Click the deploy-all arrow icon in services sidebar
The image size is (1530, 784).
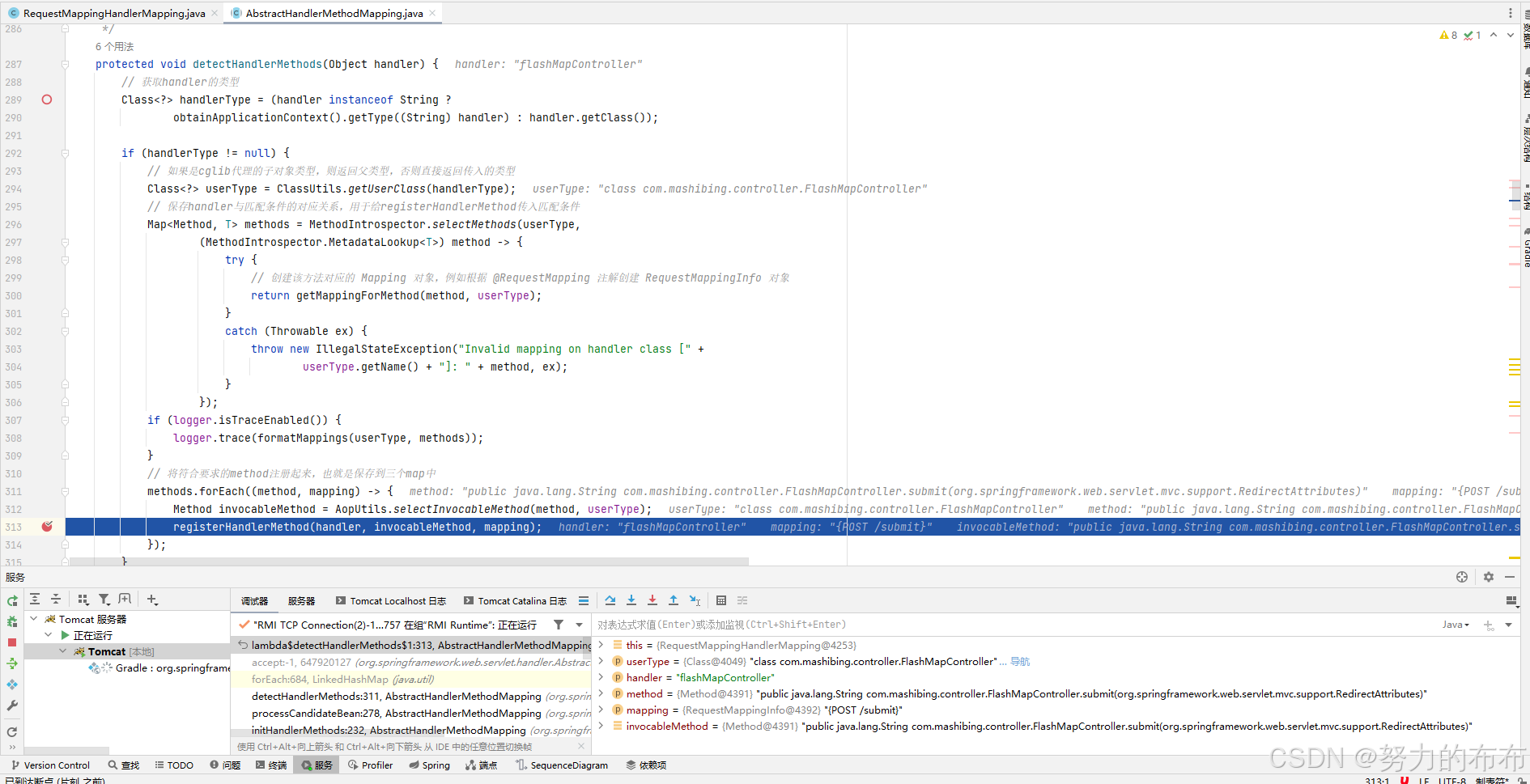[12, 663]
